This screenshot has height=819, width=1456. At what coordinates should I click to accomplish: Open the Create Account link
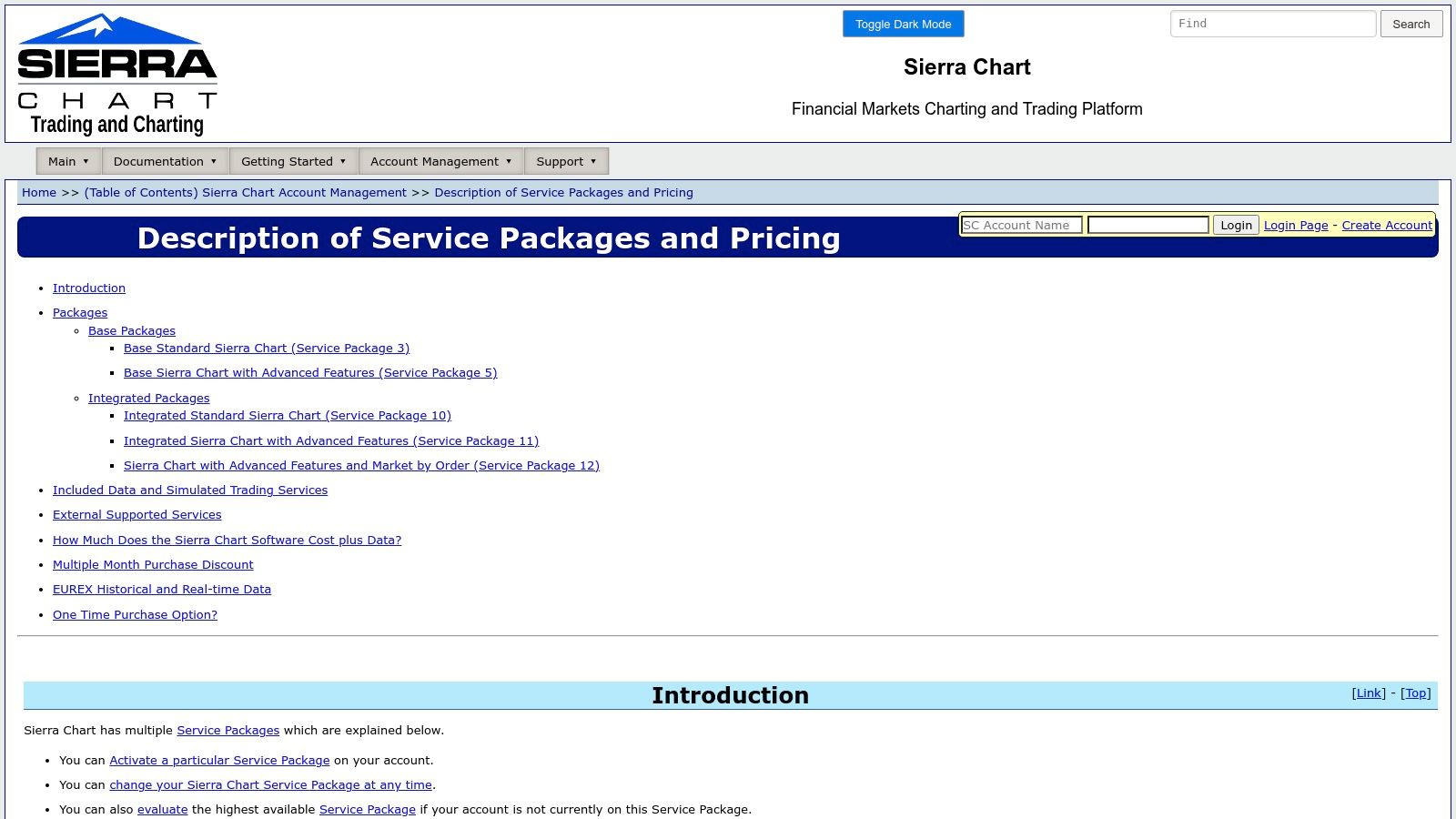coord(1387,225)
